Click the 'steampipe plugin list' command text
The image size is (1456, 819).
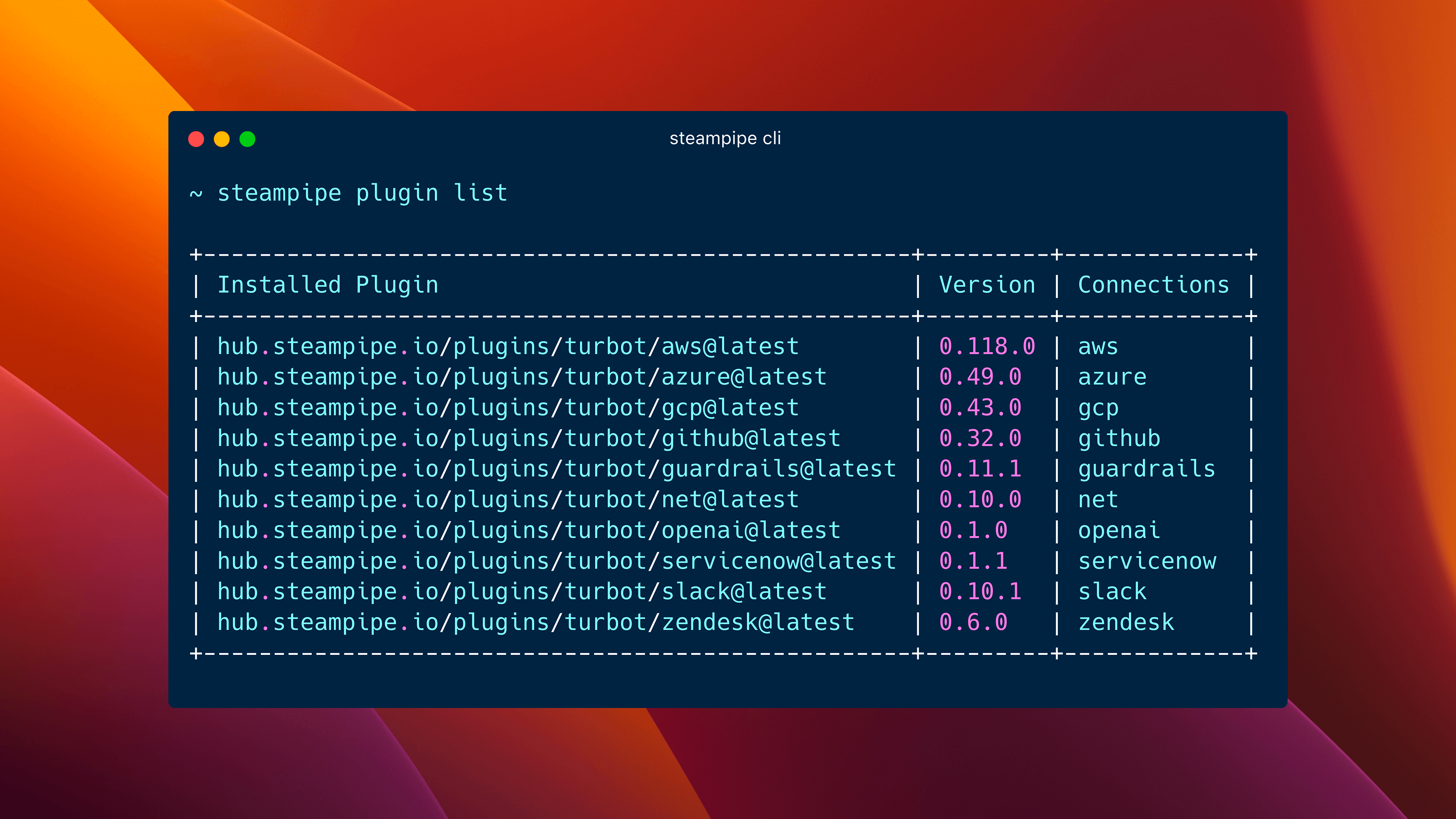[x=362, y=193]
